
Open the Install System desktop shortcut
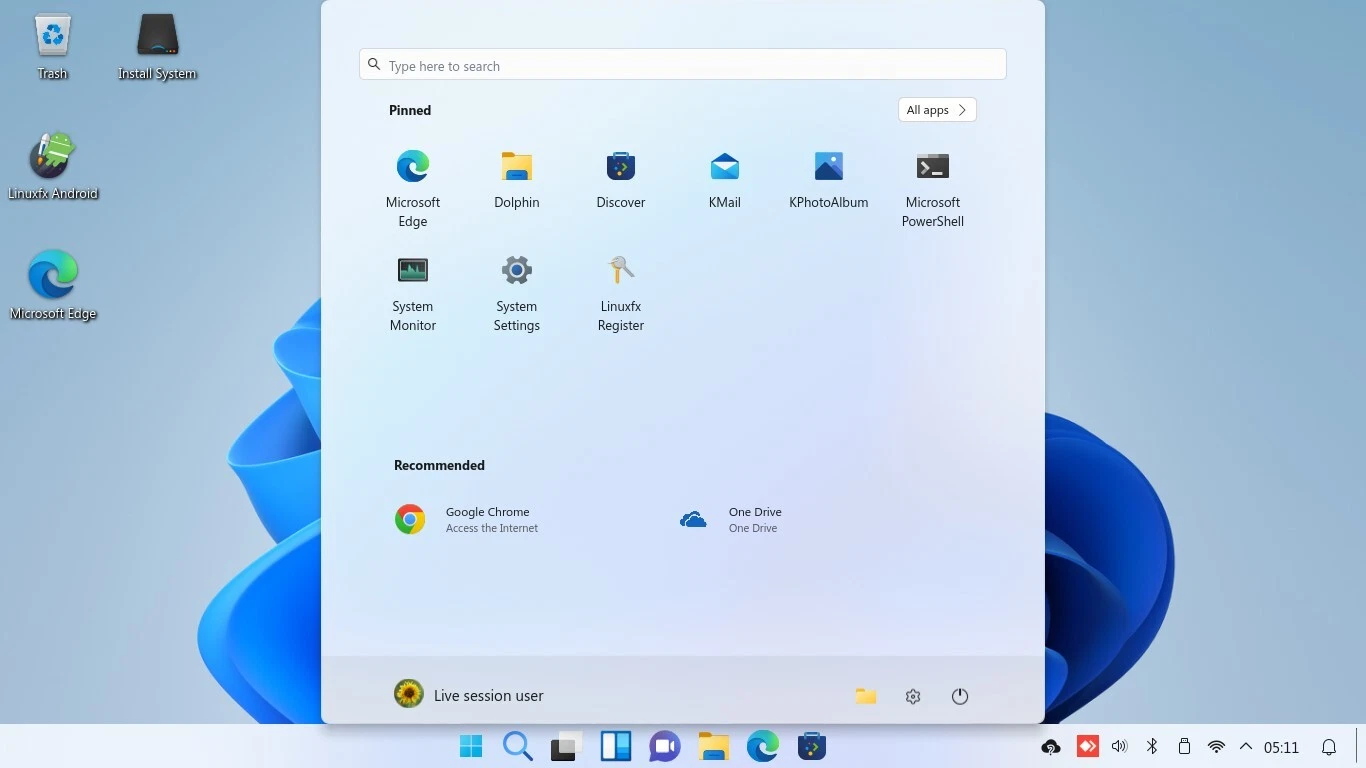coord(157,47)
